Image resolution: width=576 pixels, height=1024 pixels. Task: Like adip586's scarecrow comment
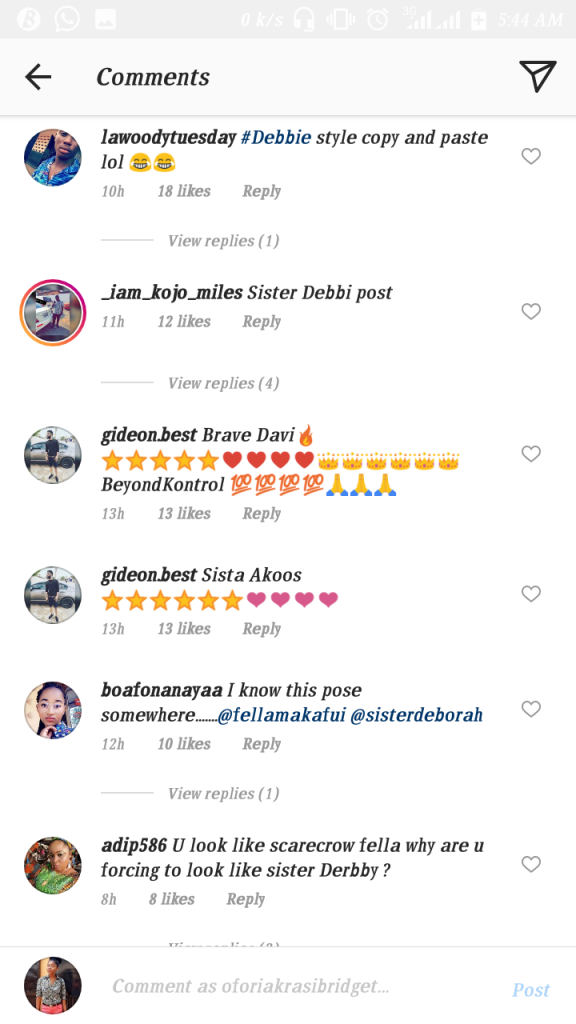click(x=531, y=865)
